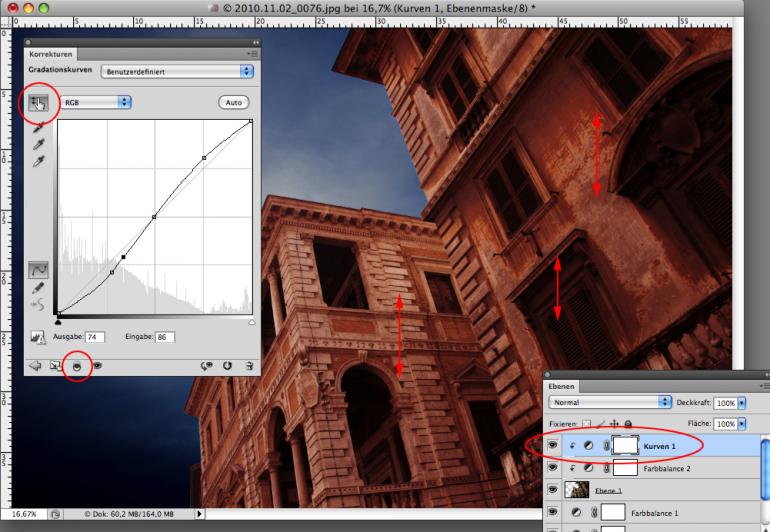Click the Auto curves button
Image resolution: width=770 pixels, height=532 pixels.
(x=234, y=103)
